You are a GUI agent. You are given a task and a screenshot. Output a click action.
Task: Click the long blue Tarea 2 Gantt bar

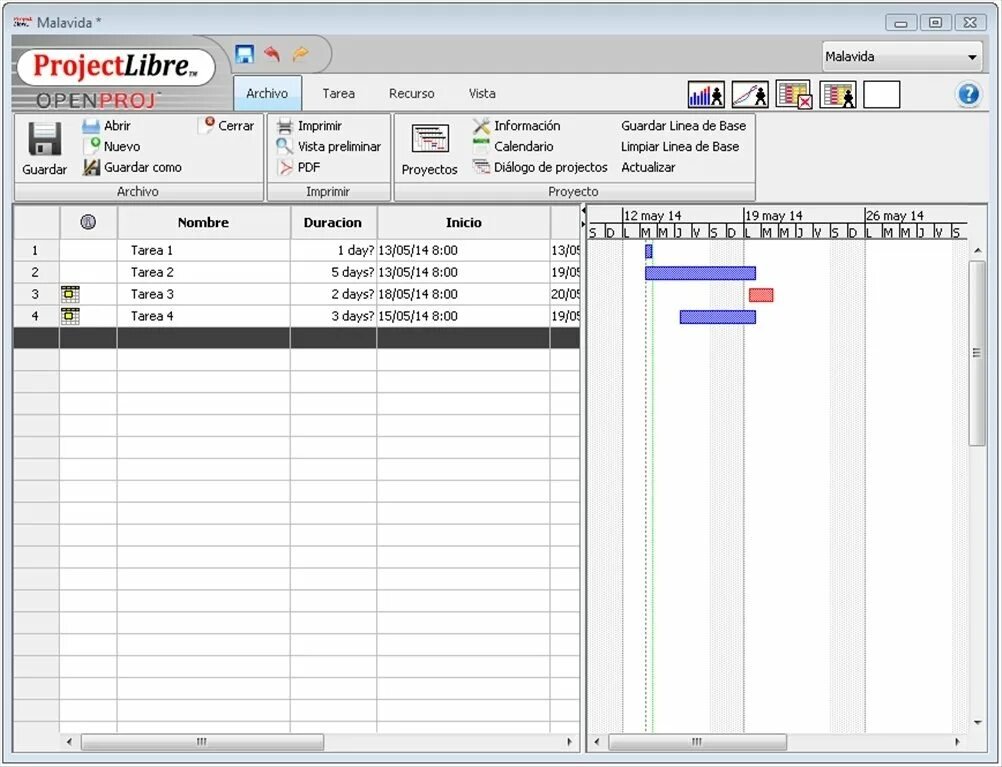coord(700,273)
